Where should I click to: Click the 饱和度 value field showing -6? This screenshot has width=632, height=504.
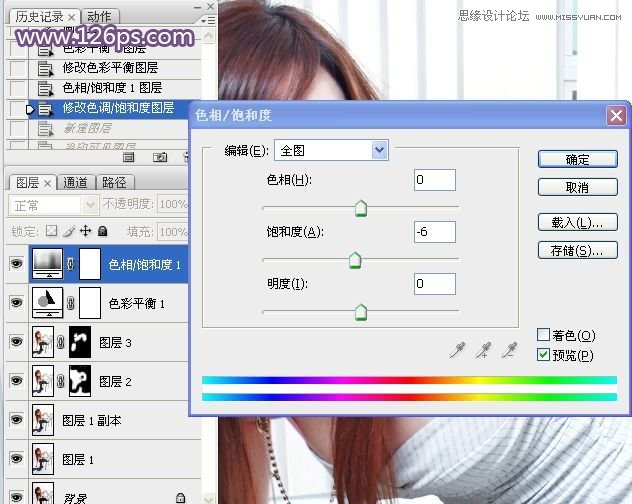pos(435,232)
